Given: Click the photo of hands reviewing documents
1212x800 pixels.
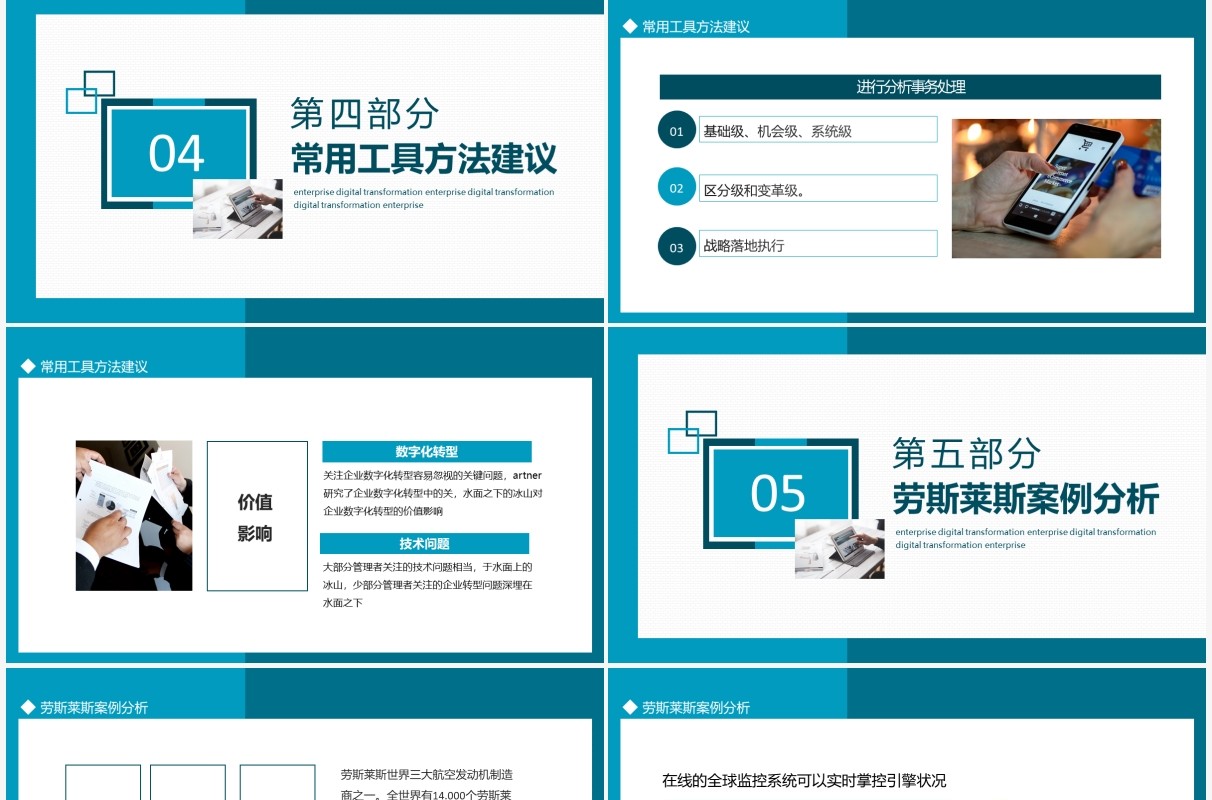Looking at the screenshot, I should coord(134,516).
